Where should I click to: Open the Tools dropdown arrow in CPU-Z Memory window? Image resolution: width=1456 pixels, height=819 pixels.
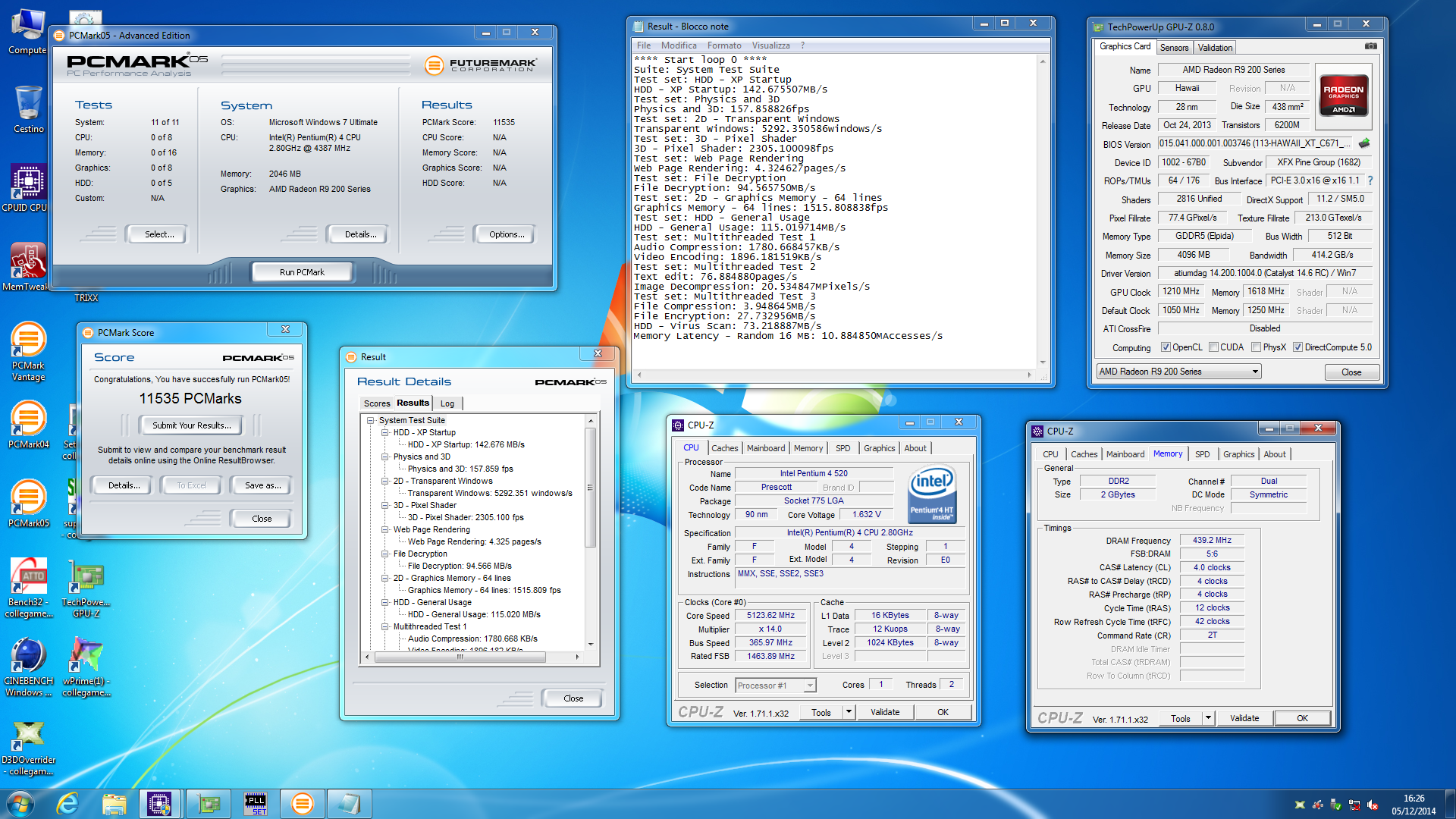pyautogui.click(x=1208, y=718)
